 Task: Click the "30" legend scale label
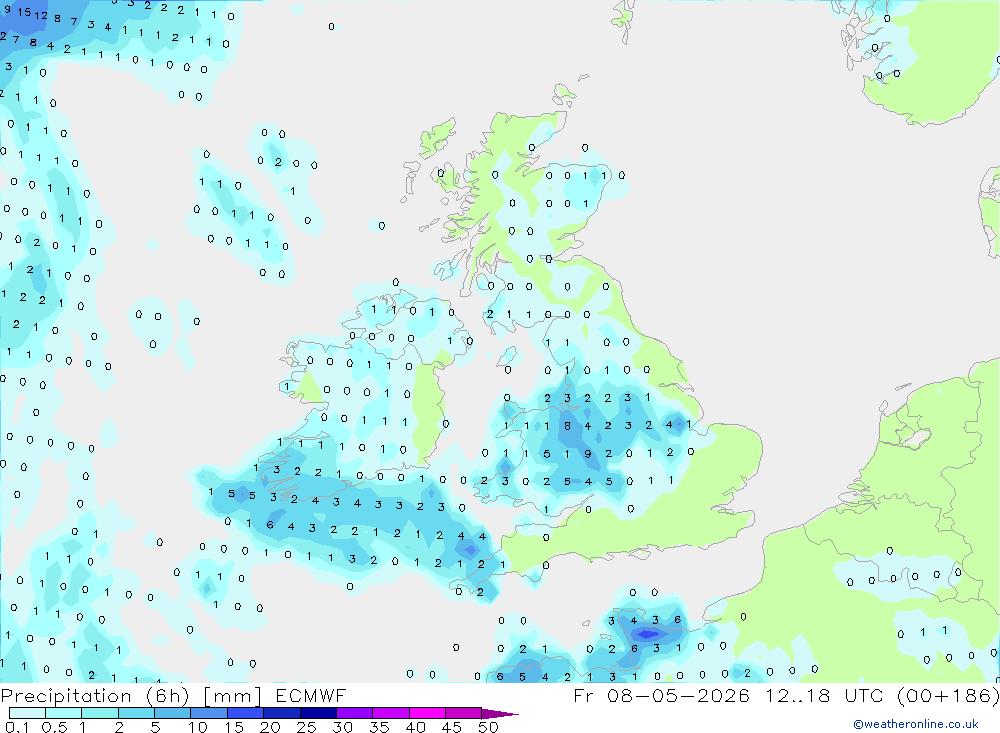[x=342, y=727]
